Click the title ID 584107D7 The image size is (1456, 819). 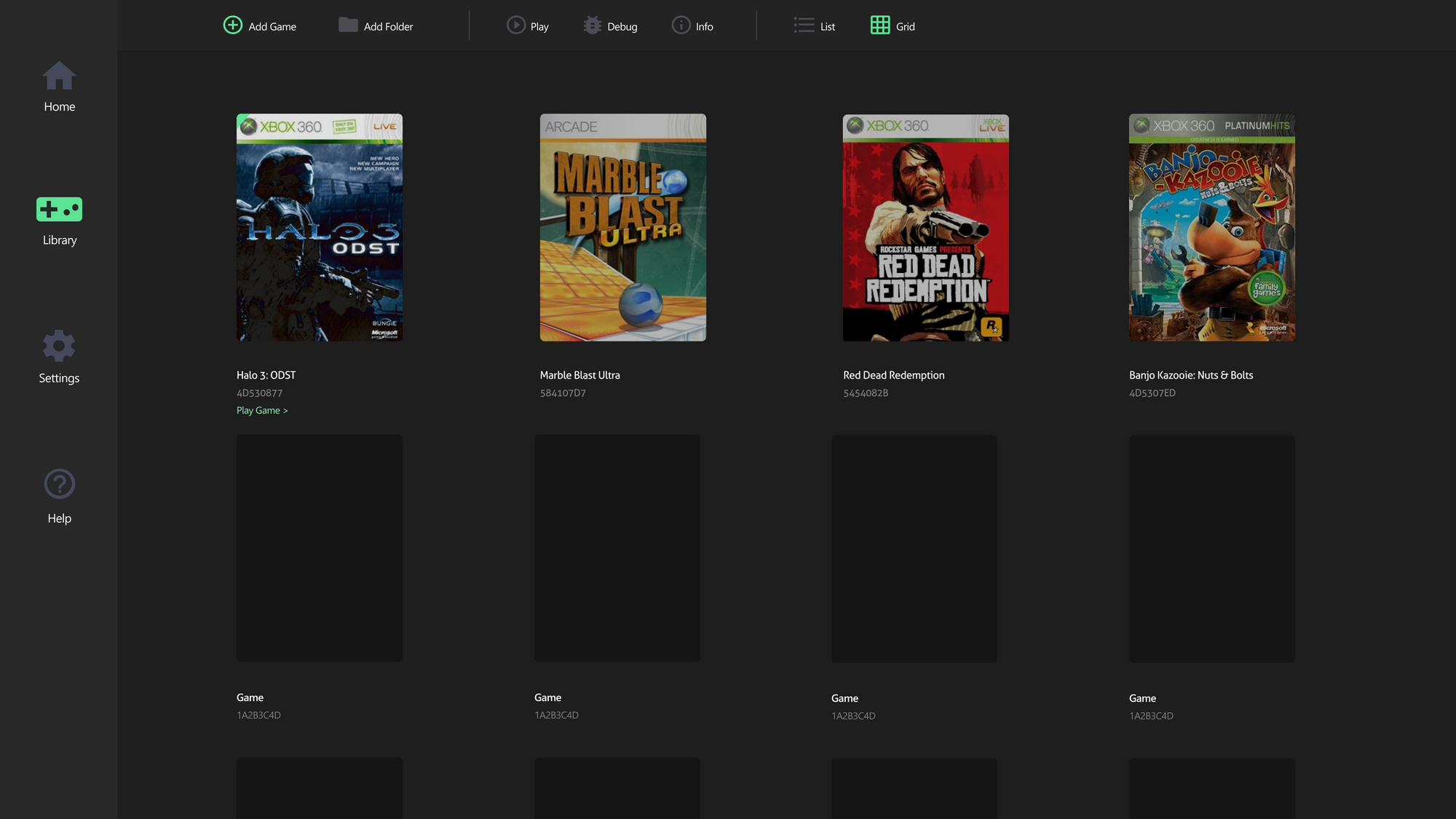pyautogui.click(x=563, y=393)
